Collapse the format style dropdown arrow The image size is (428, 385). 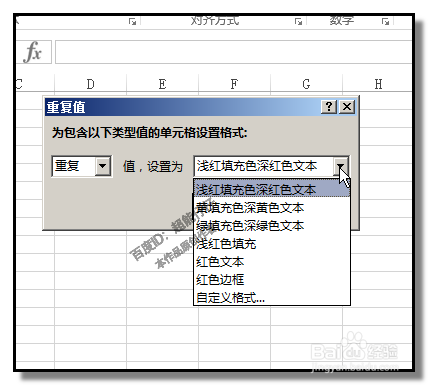pyautogui.click(x=340, y=166)
